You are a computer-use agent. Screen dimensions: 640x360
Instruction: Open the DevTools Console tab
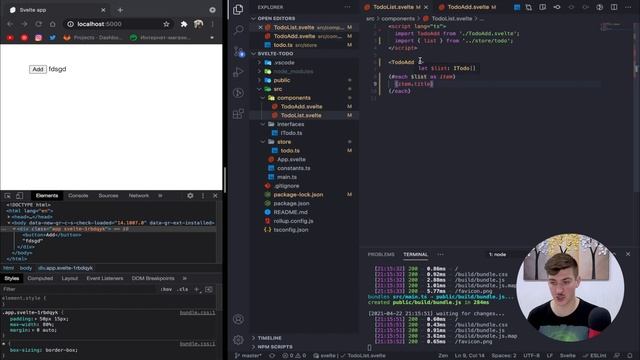[x=78, y=196]
